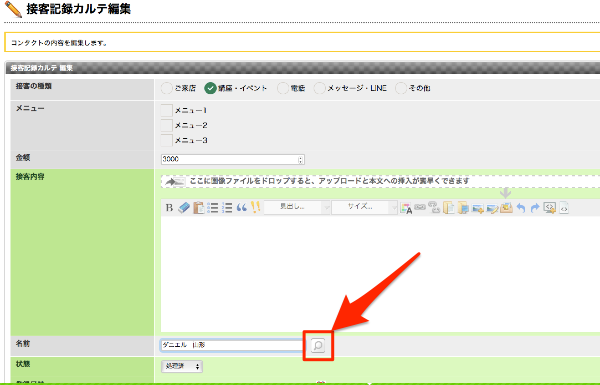
Task: Open customer search magnifier next to name
Action: click(318, 346)
